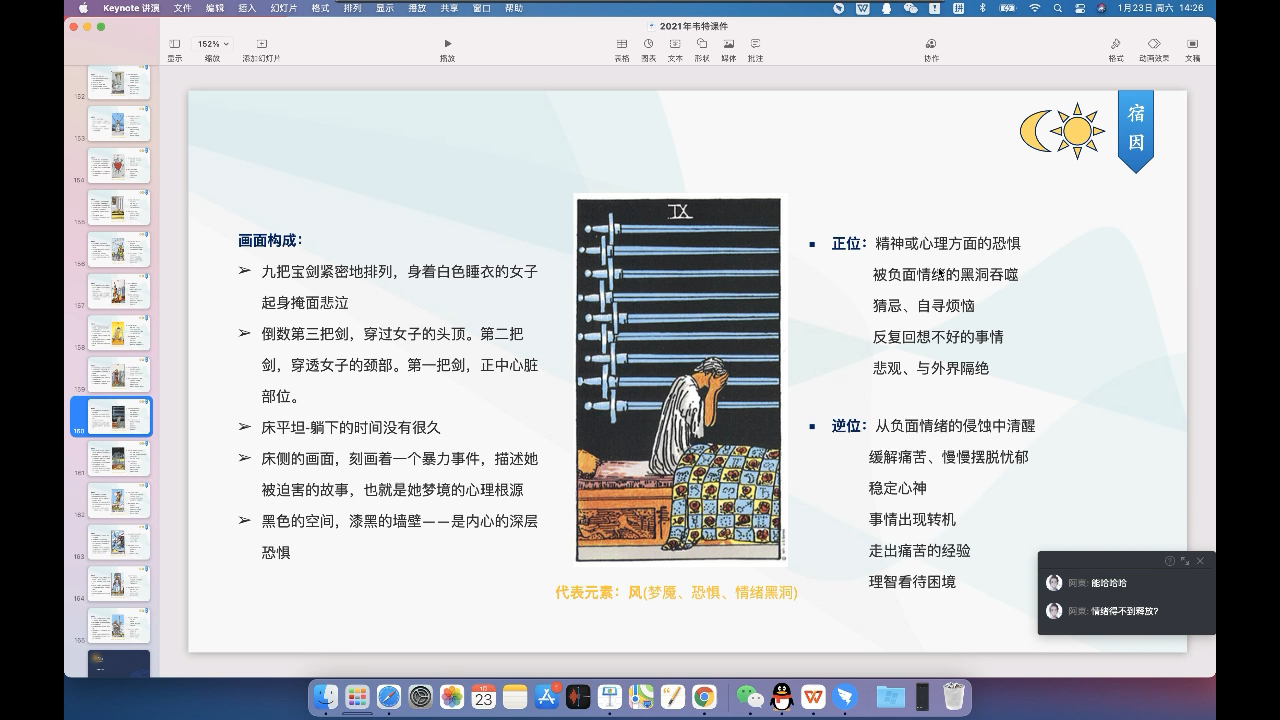Select slide 152 thumbnail in navigator
Viewport: 1280px width, 720px height.
119,82
